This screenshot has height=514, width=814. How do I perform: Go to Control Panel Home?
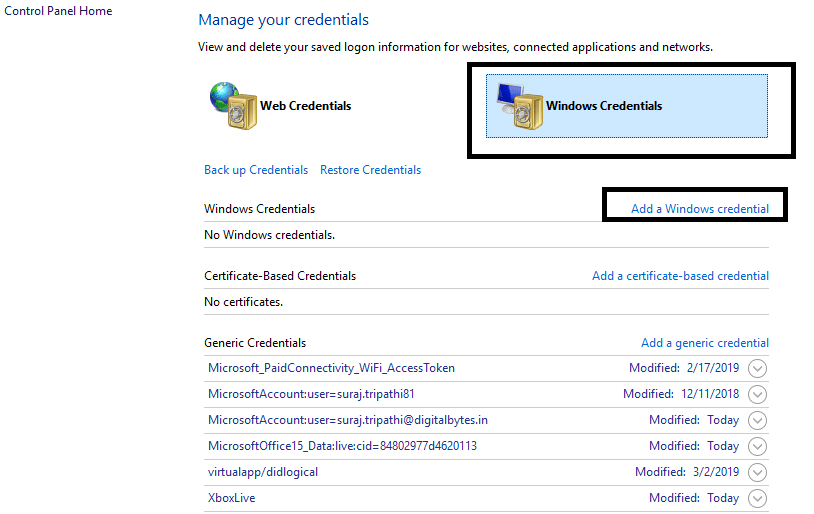click(58, 11)
